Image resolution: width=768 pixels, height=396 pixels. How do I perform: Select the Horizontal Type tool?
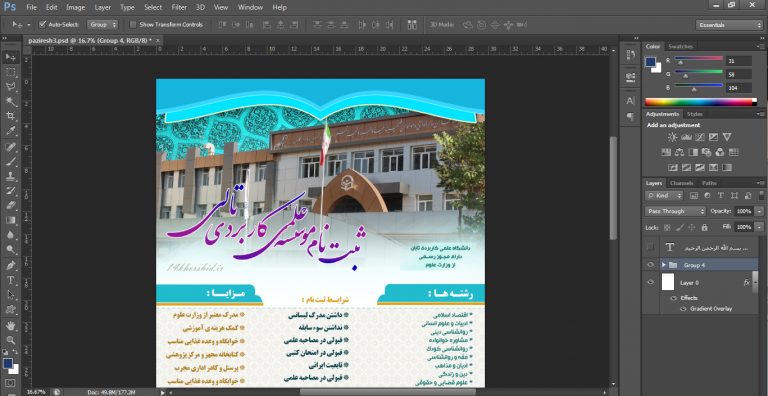(11, 280)
